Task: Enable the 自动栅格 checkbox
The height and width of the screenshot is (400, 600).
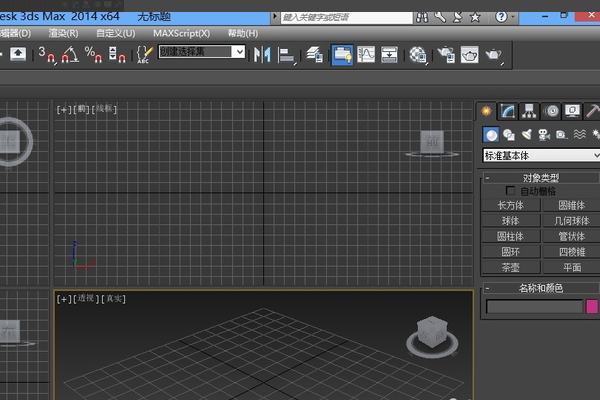Action: [510, 190]
